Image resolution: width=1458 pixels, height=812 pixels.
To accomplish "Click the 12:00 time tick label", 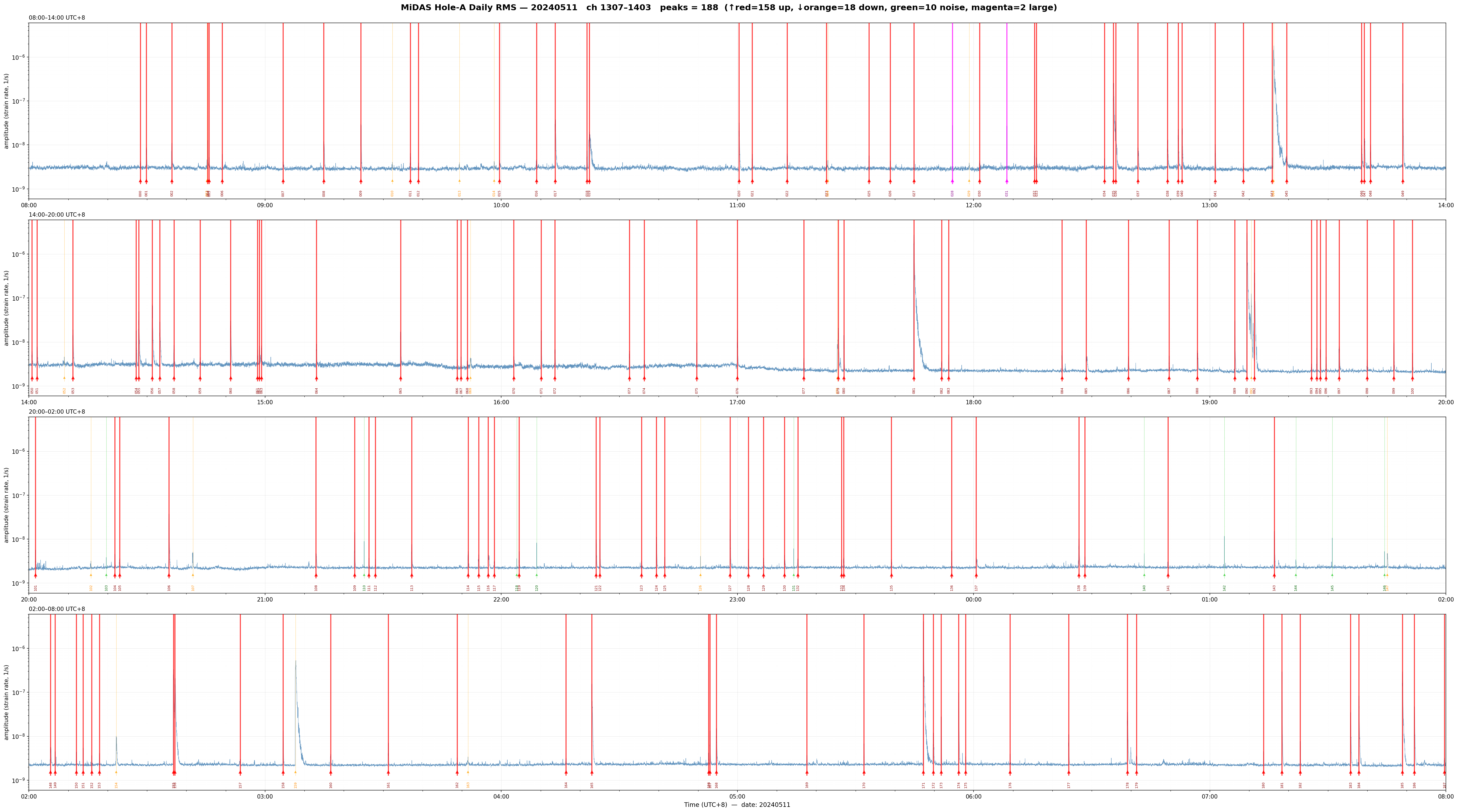I will point(974,205).
